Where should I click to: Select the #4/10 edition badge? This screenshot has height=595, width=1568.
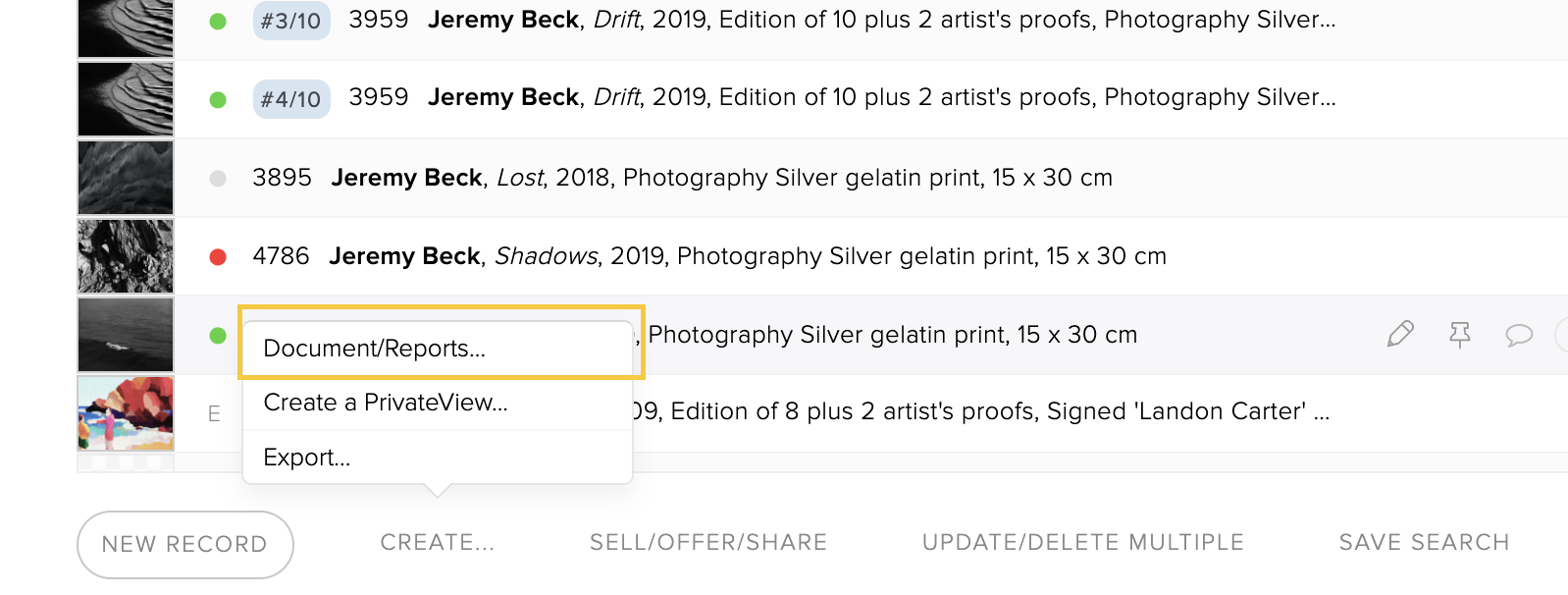[x=291, y=99]
